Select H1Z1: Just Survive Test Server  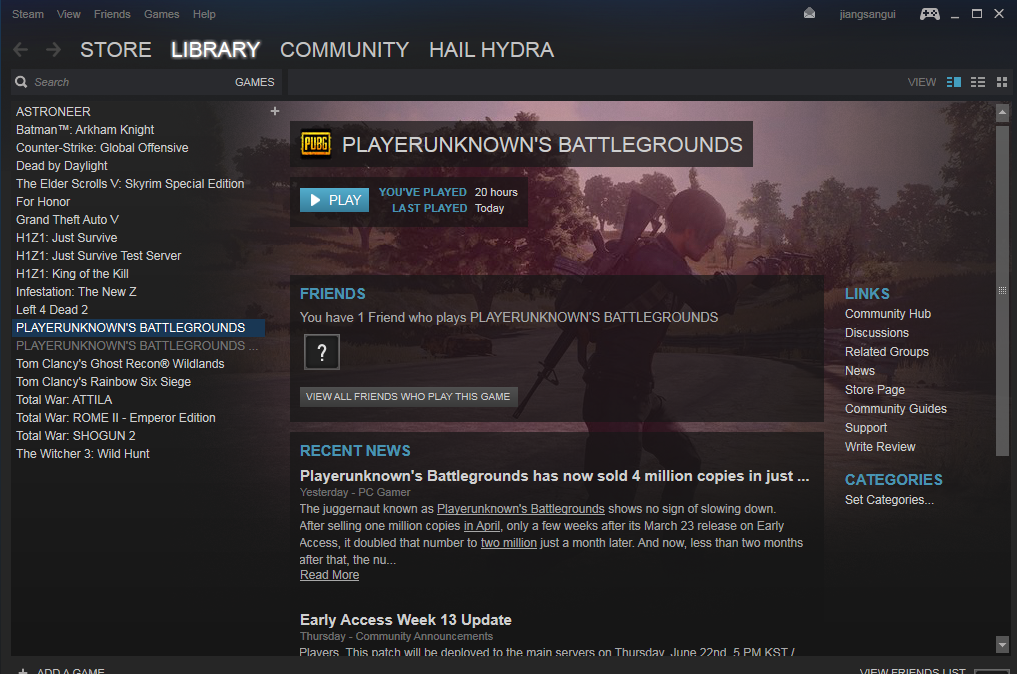(99, 256)
